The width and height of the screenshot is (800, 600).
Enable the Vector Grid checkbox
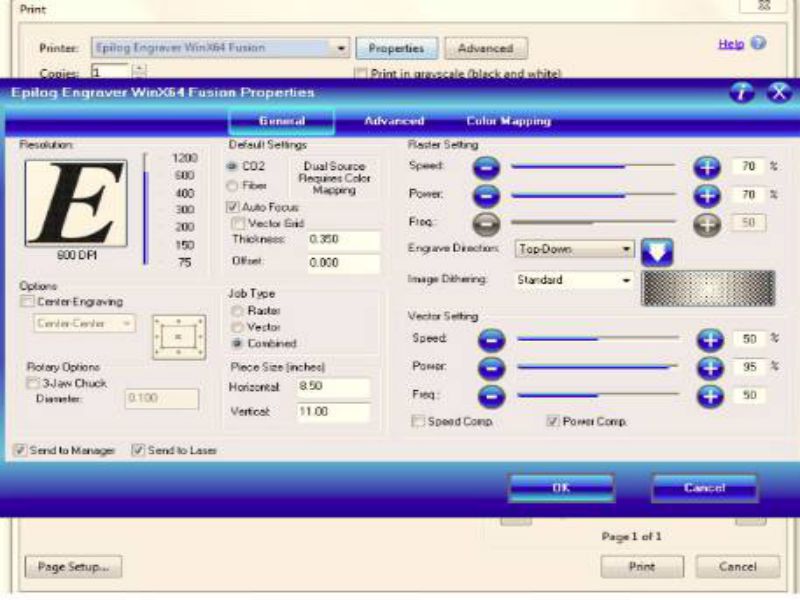238,223
